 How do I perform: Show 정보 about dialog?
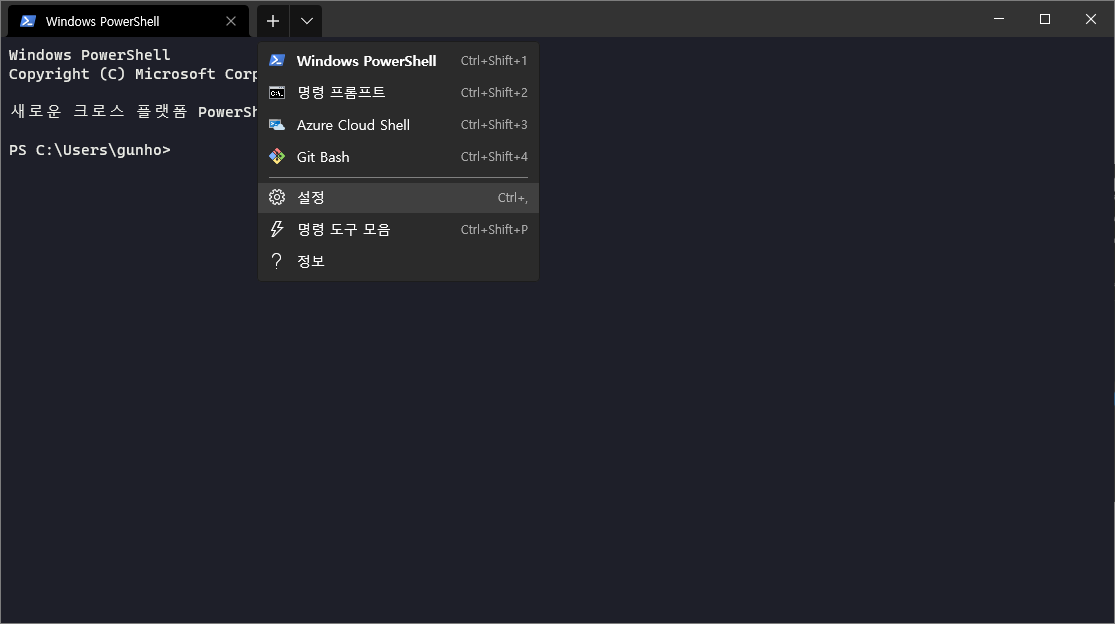398,261
